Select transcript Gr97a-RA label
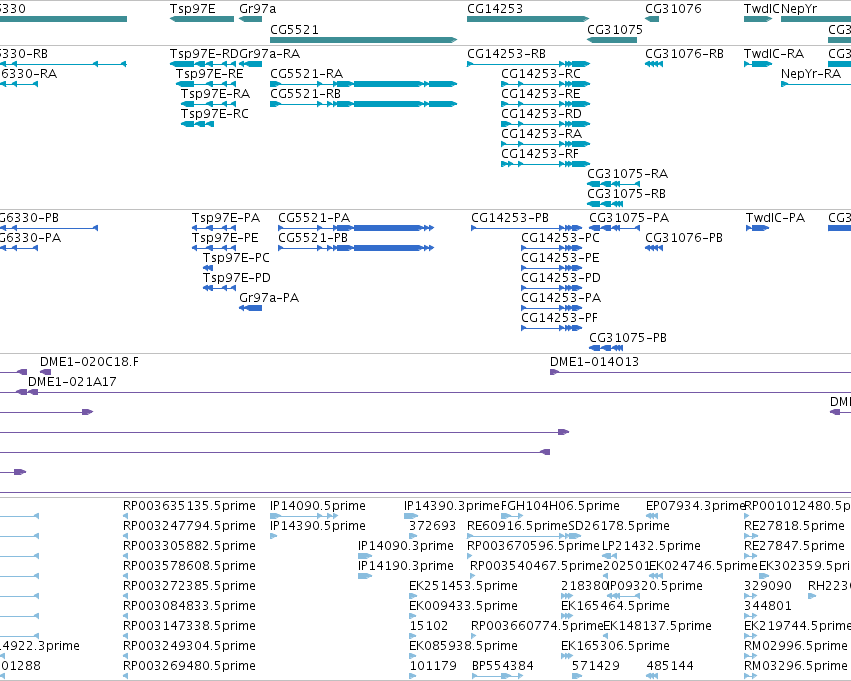Screen dimensions: 851x681 pos(269,54)
